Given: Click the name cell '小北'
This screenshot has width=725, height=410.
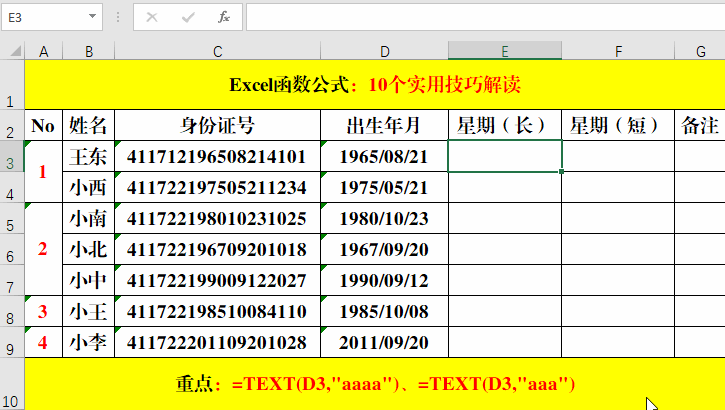Looking at the screenshot, I should point(88,249).
